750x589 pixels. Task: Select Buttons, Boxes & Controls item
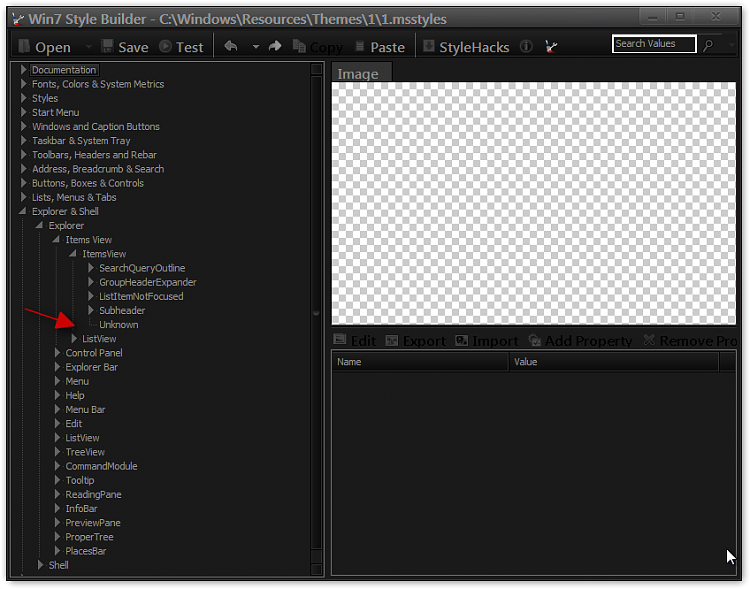tap(88, 183)
